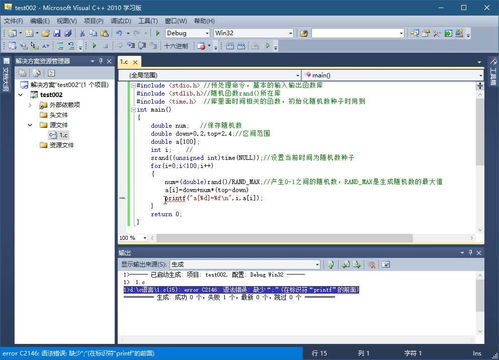Screen dimensions: 499x360
Task: Click the editor horizontal scrollbar
Action: tap(284, 238)
